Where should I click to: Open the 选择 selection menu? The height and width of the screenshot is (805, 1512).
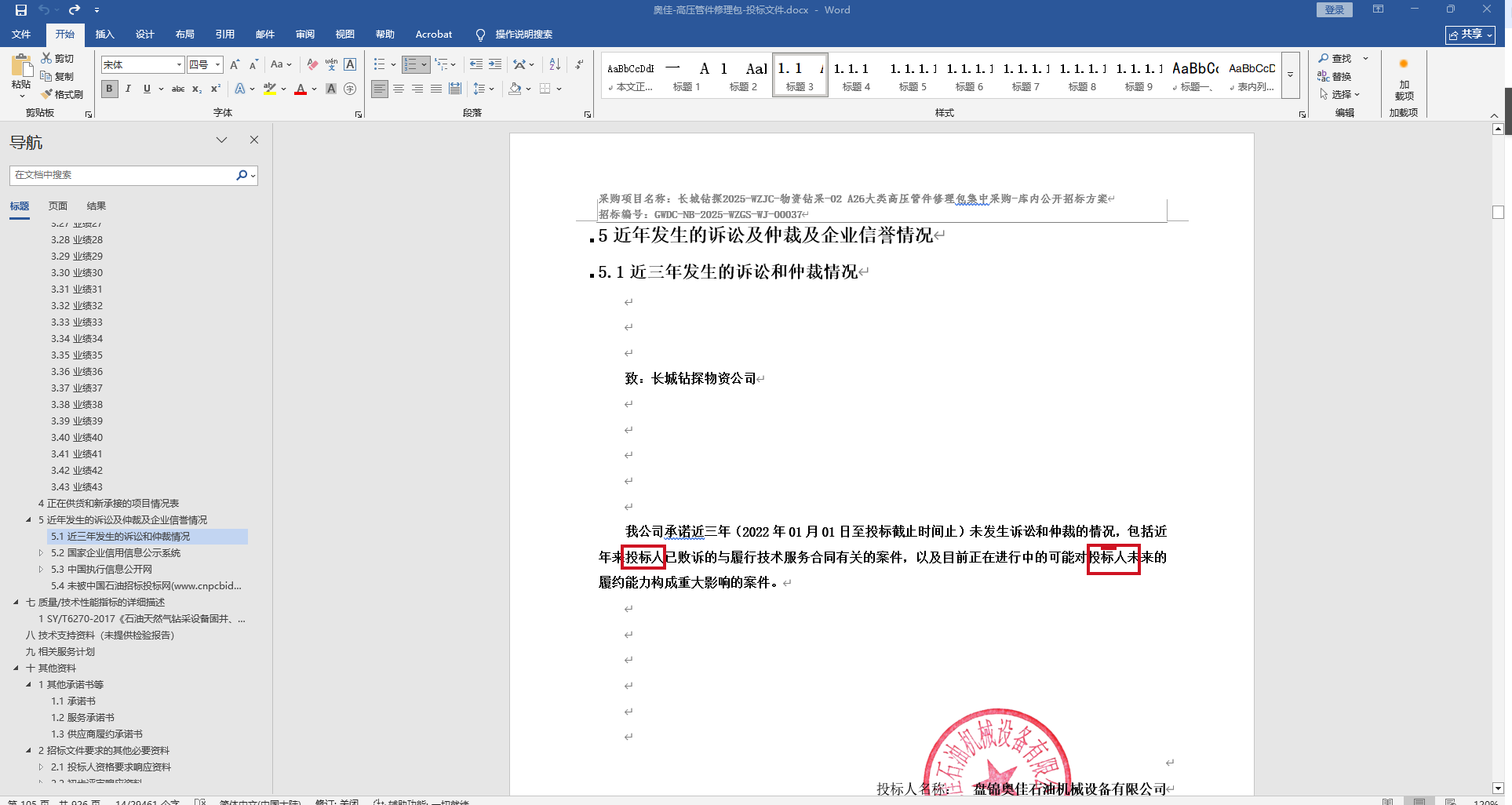[1340, 94]
